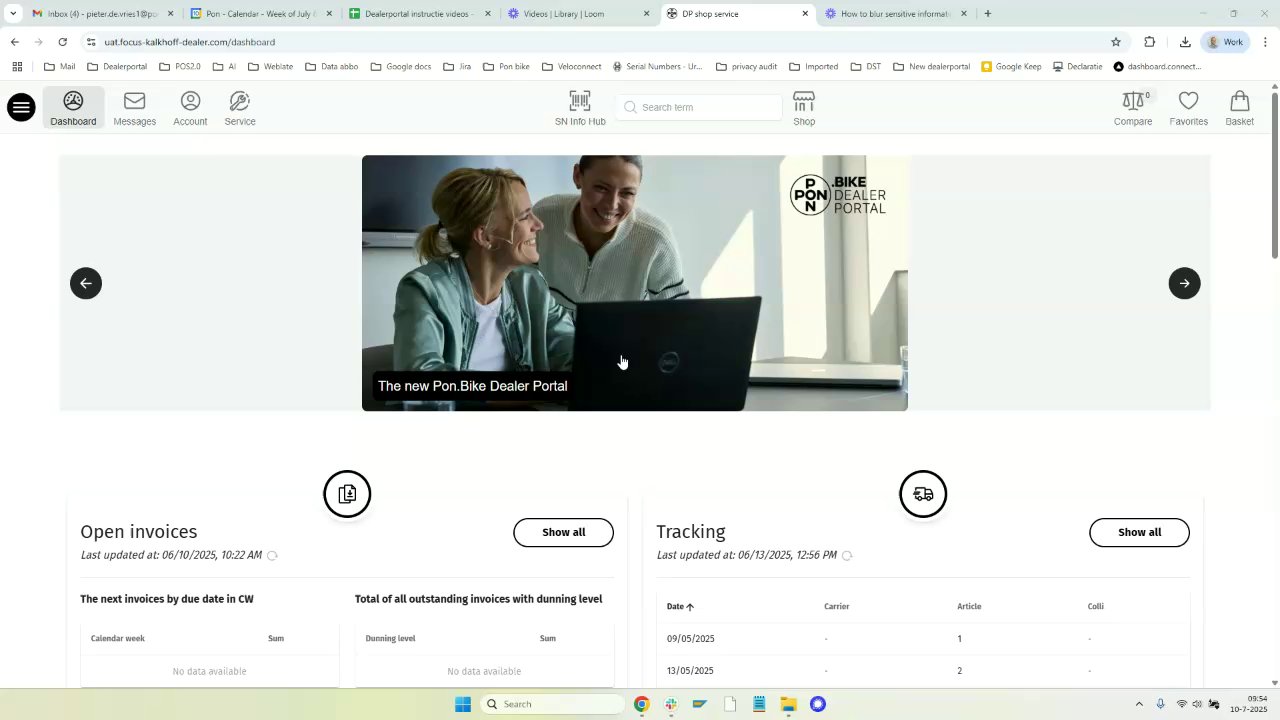Viewport: 1280px width, 720px height.
Task: Open Favorites heart icon
Action: [x=1188, y=108]
